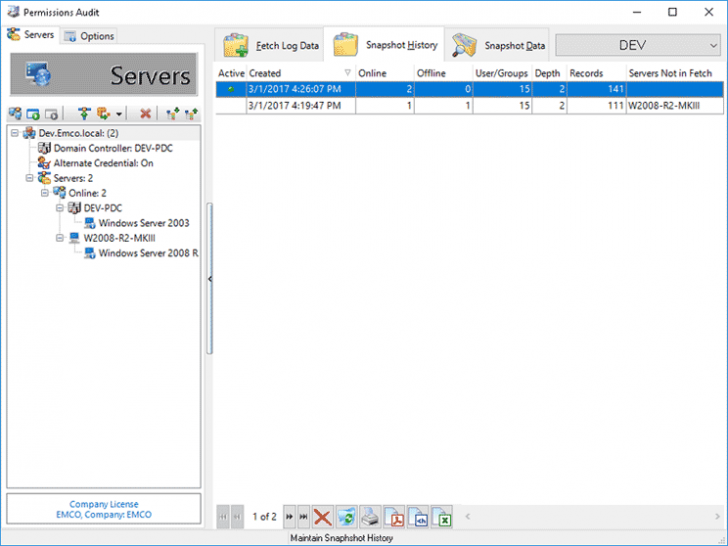The height and width of the screenshot is (546, 728).
Task: Select Windows Server 2003 tree item
Action: pos(143,223)
